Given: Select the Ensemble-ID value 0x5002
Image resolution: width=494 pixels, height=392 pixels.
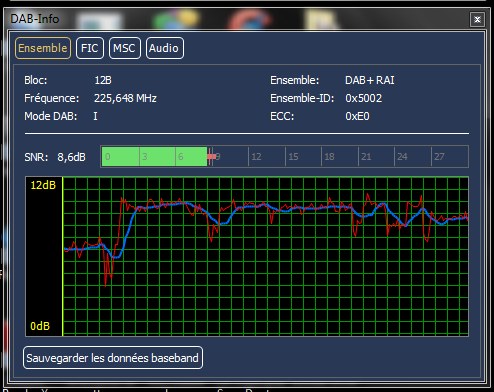Looking at the screenshot, I should (363, 98).
